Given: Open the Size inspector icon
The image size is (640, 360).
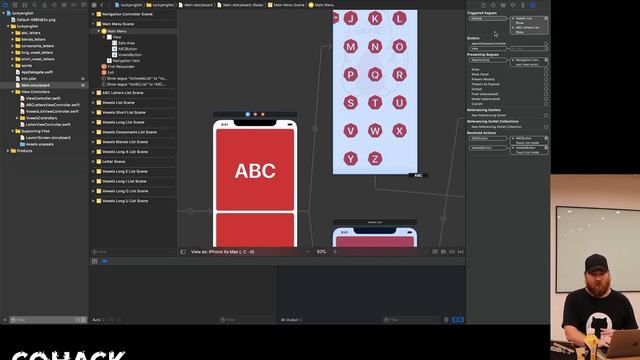Looking at the screenshot, I should click(x=523, y=5).
